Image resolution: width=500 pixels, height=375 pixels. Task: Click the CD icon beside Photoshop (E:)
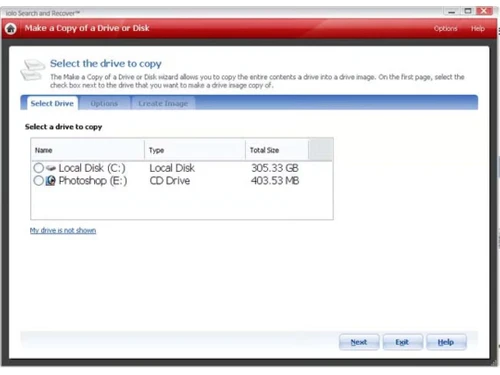50,181
